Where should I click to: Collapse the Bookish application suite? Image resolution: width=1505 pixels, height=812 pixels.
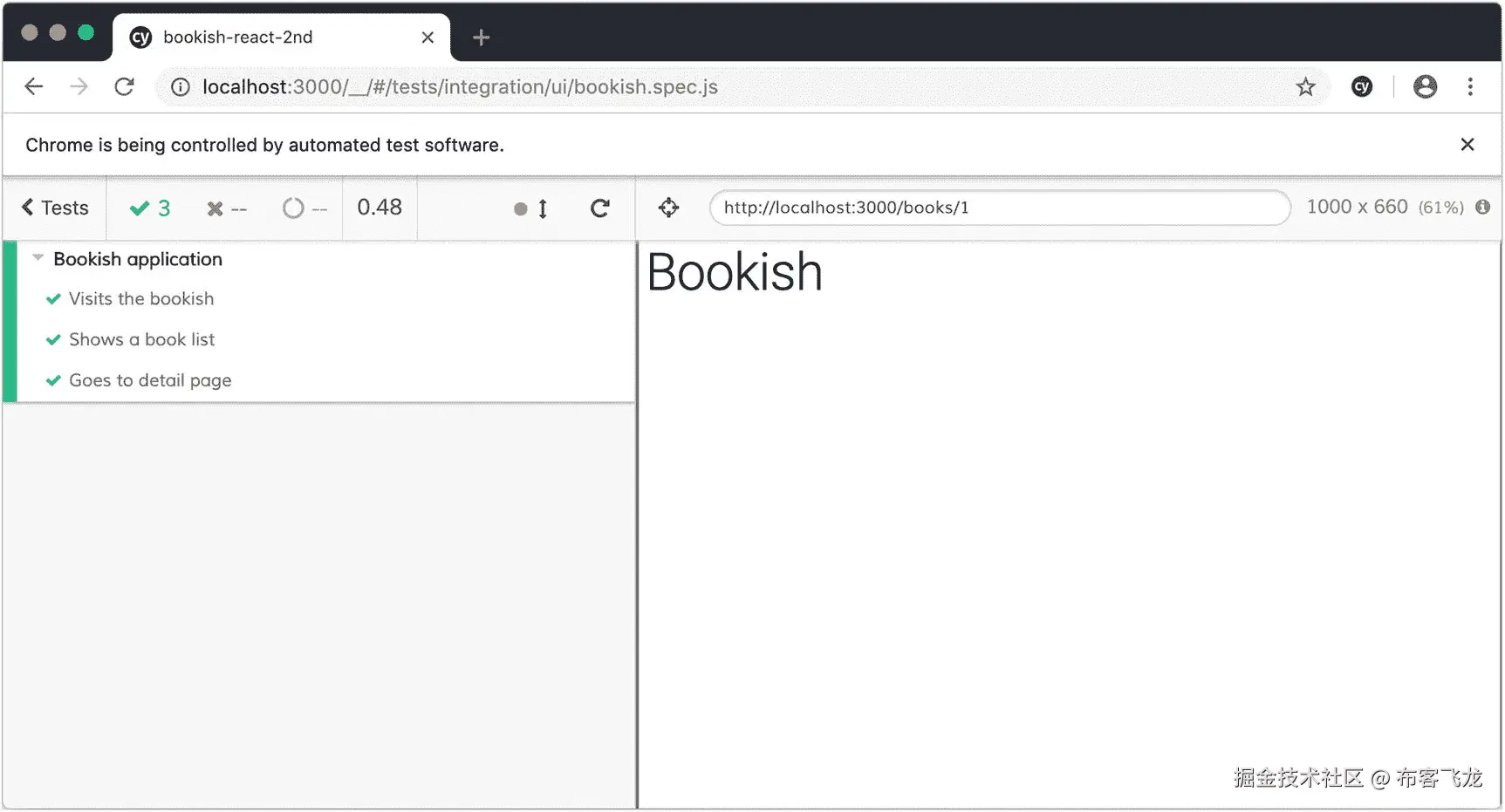(38, 257)
